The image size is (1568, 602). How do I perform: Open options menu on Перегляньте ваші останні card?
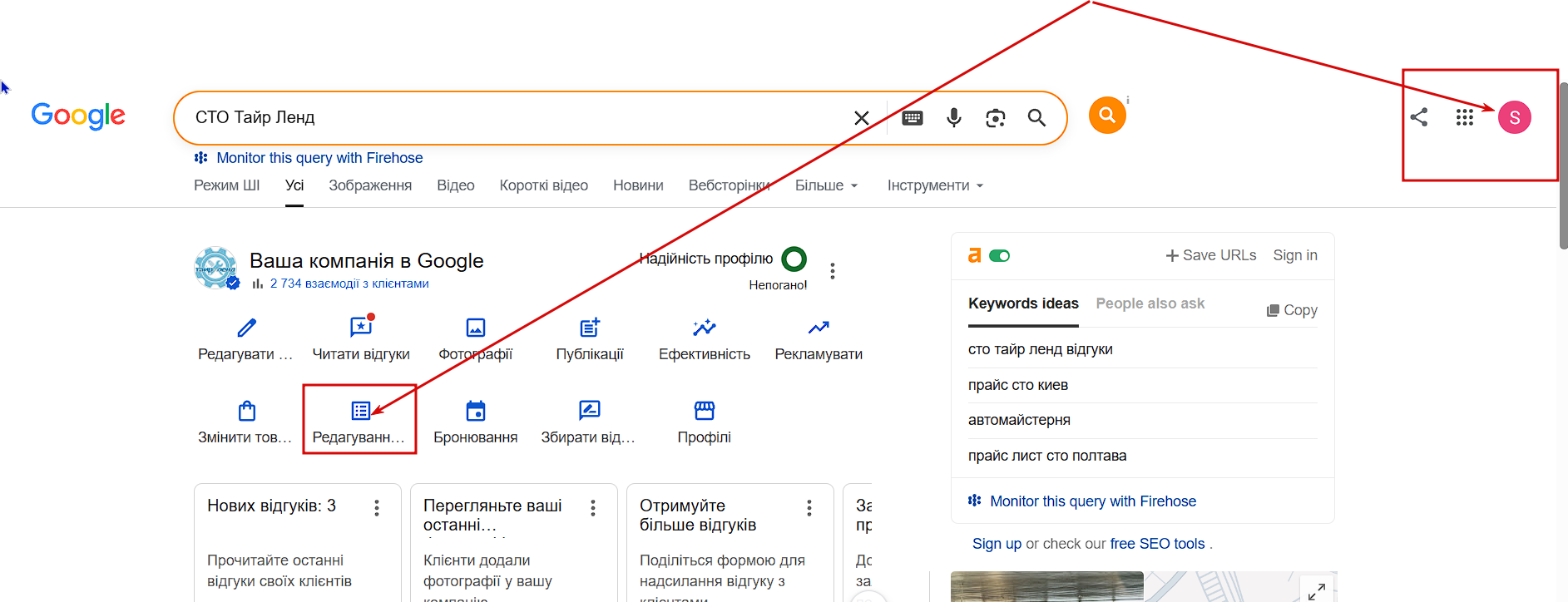pyautogui.click(x=593, y=508)
